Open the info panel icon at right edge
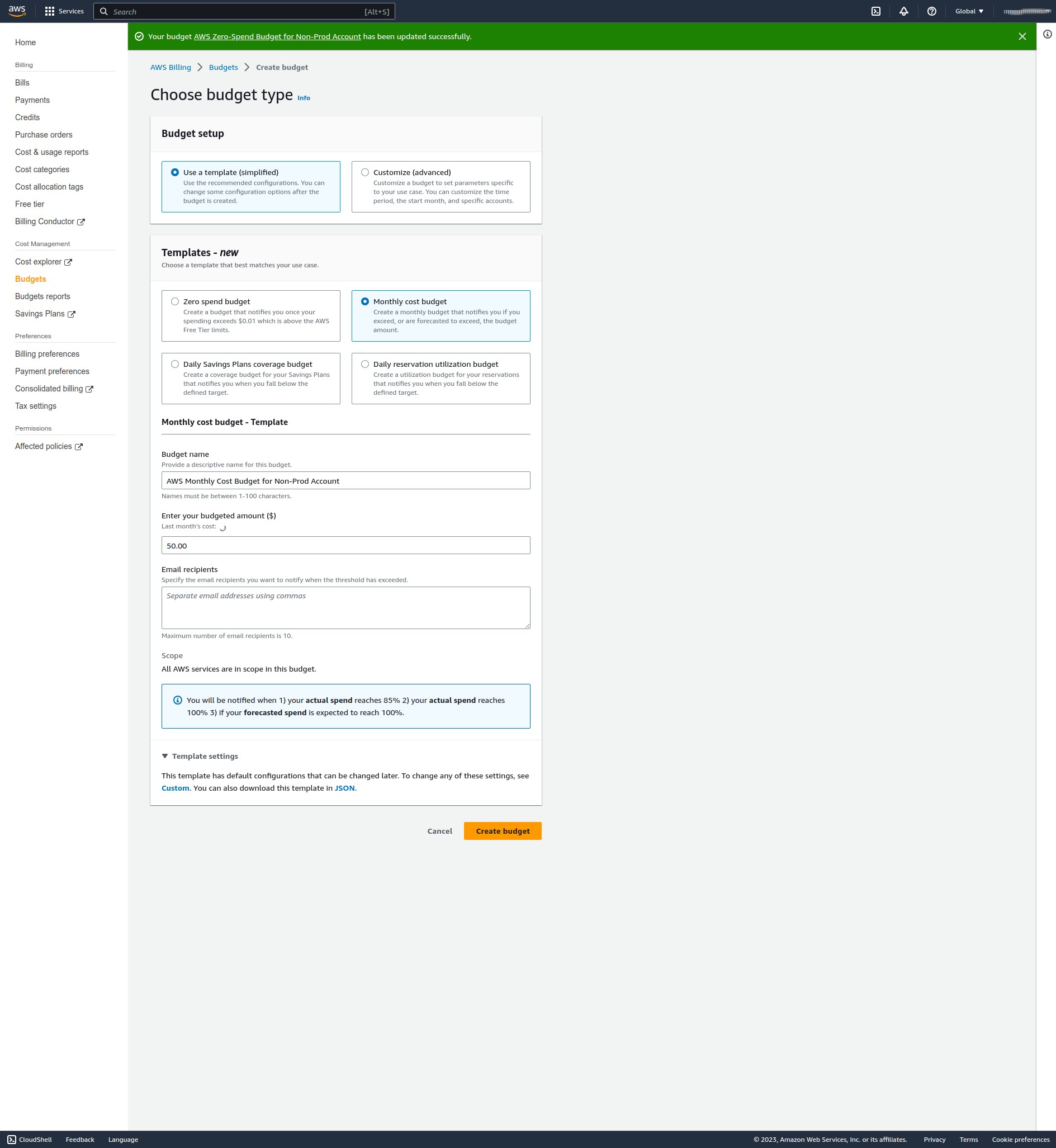The width and height of the screenshot is (1056, 1148). click(1047, 34)
